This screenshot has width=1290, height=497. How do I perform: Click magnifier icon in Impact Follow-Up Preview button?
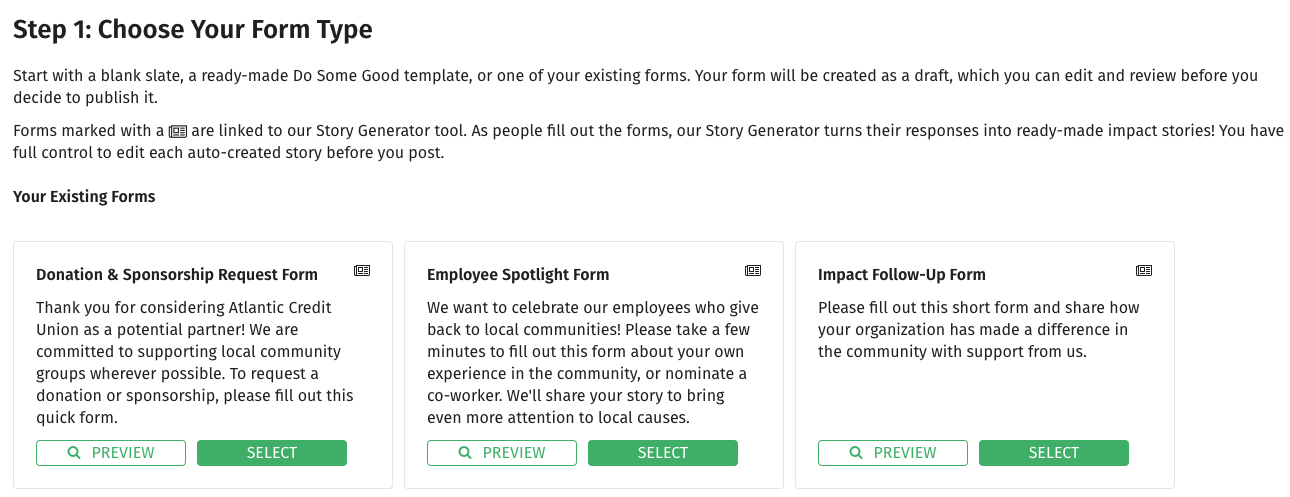856,453
